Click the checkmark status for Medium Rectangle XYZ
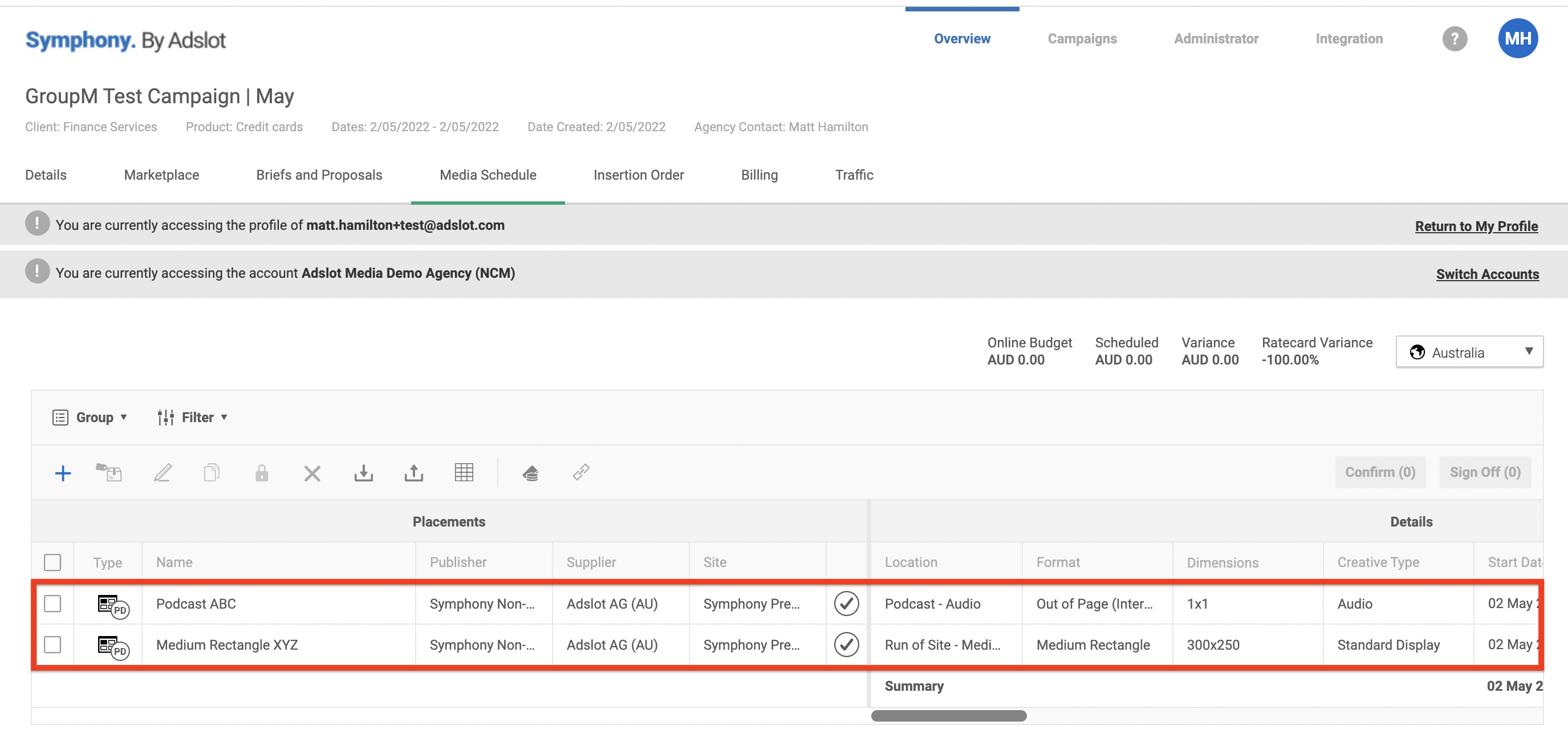 pos(846,645)
